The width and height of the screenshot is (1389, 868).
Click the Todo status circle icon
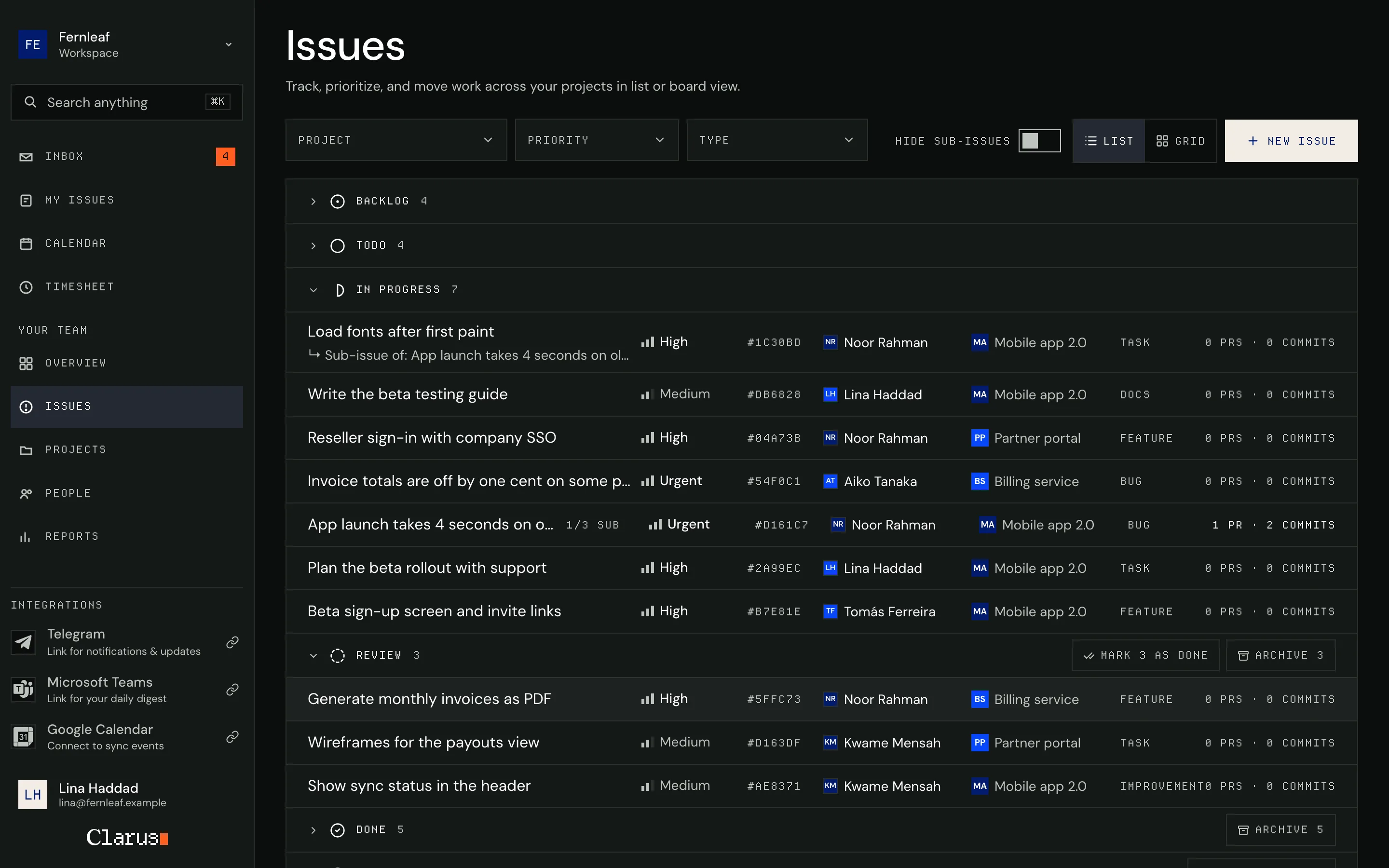point(338,246)
